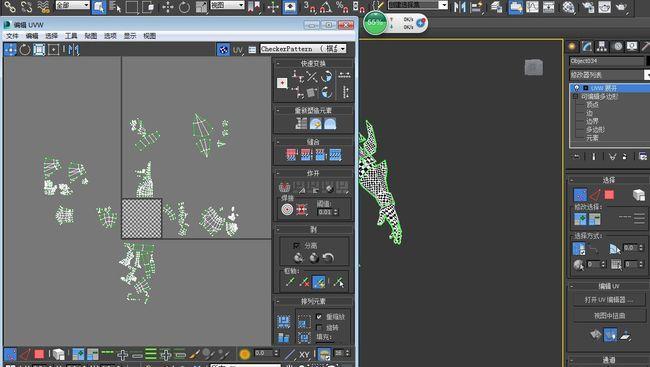This screenshot has width=650, height=367.
Task: Toggle the 重缩放 checkbox
Action: click(319, 316)
